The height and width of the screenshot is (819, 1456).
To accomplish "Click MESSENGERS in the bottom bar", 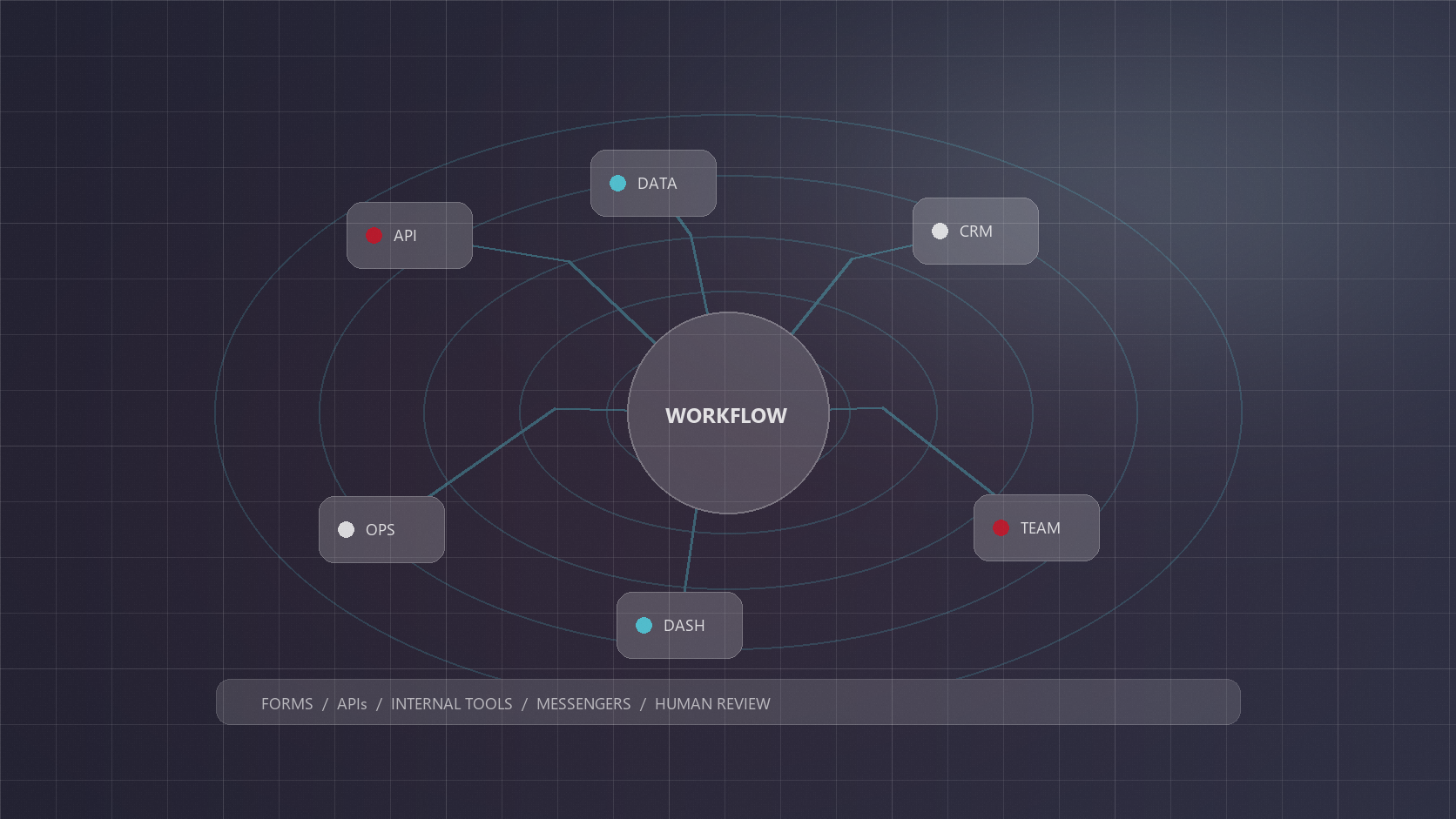I will [x=583, y=704].
